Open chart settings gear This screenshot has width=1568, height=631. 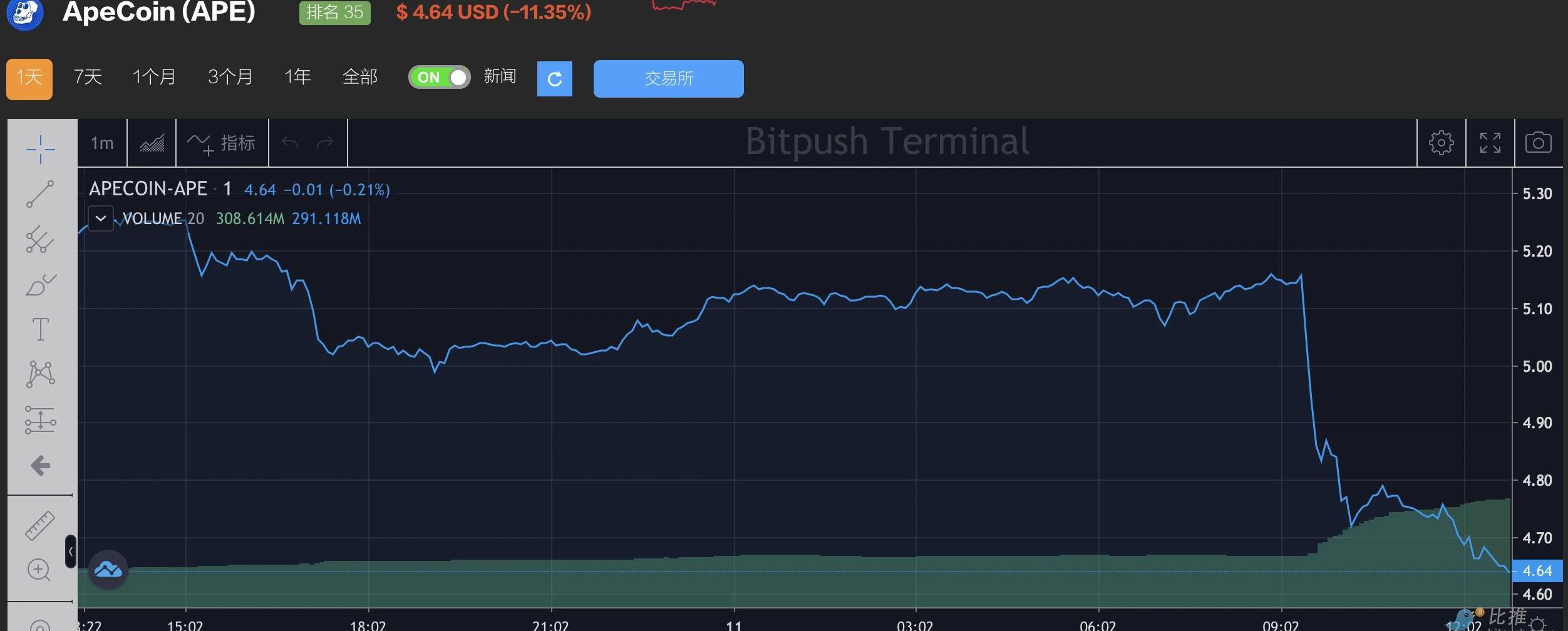point(1441,143)
